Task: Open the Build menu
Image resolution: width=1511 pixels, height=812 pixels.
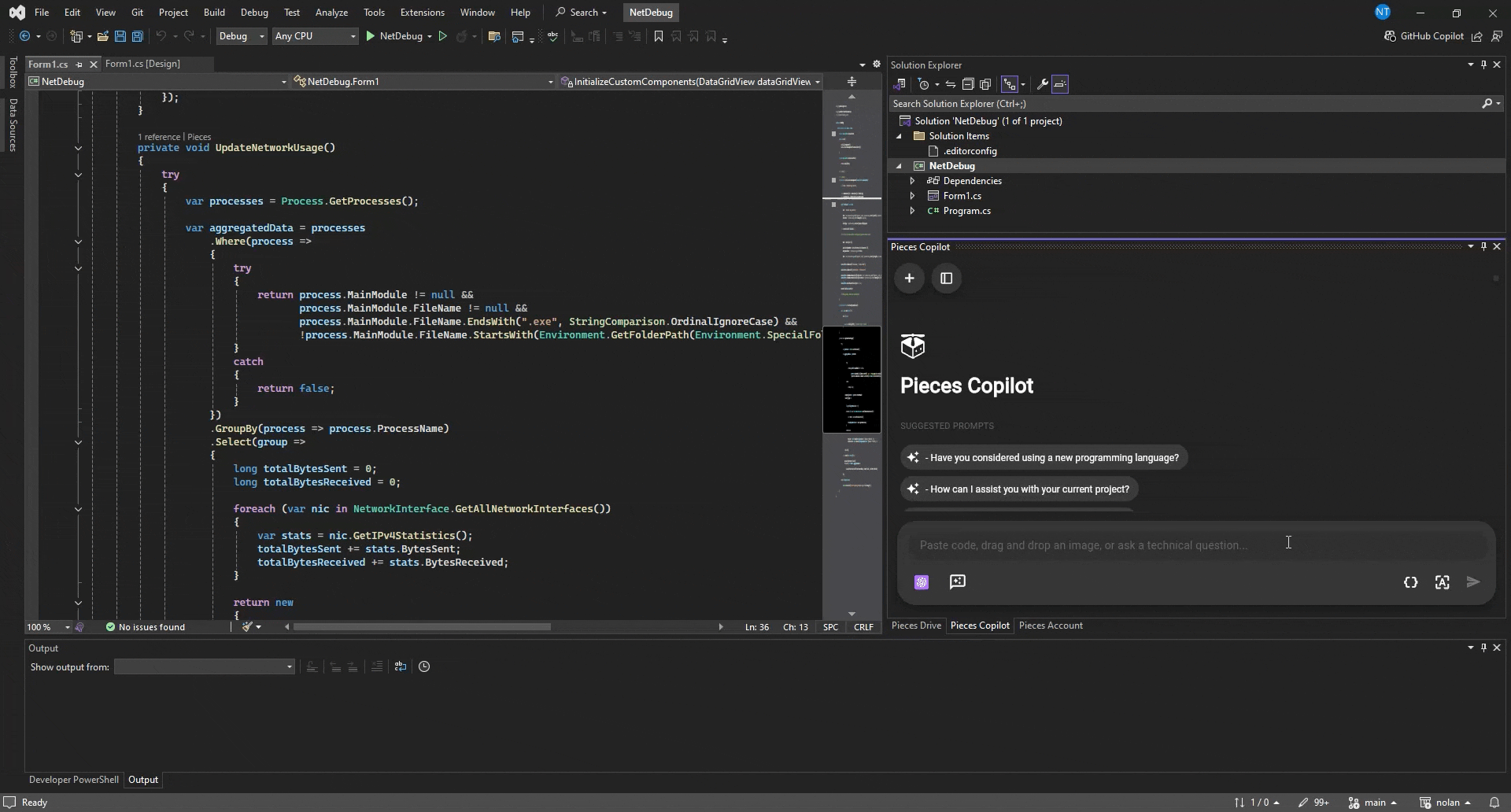Action: (214, 13)
